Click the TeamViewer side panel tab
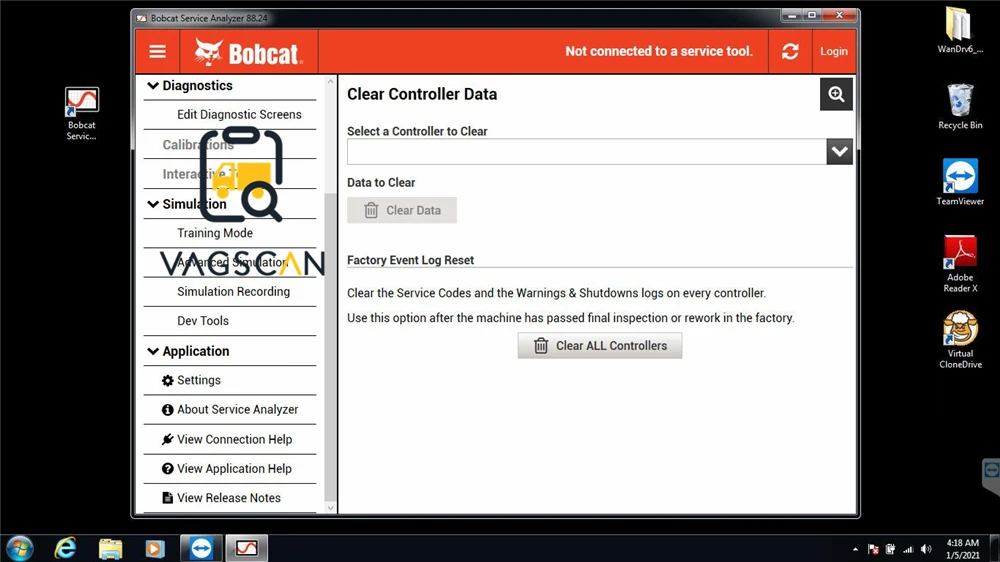 coord(991,475)
